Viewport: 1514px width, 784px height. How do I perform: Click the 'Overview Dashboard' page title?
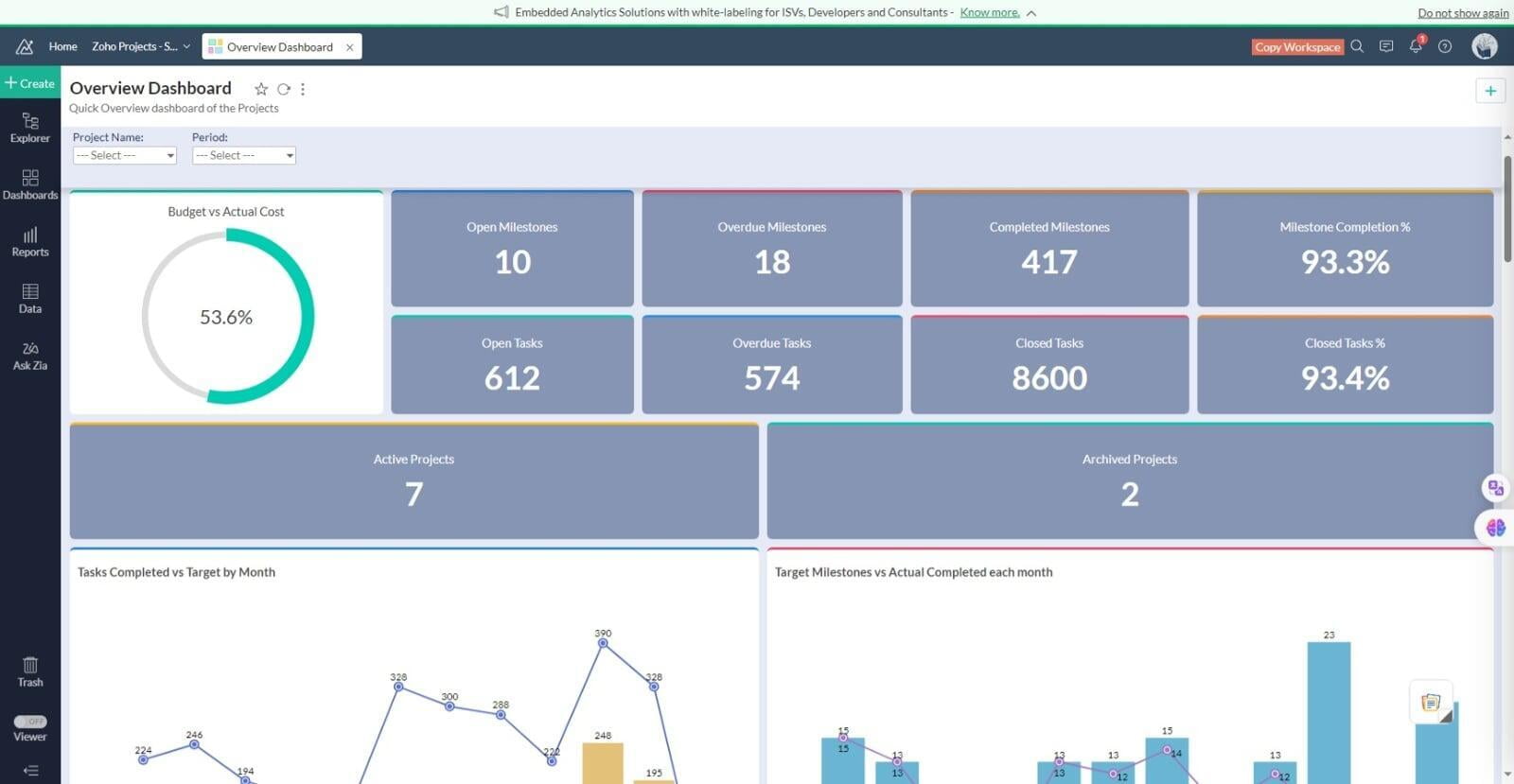click(x=150, y=88)
